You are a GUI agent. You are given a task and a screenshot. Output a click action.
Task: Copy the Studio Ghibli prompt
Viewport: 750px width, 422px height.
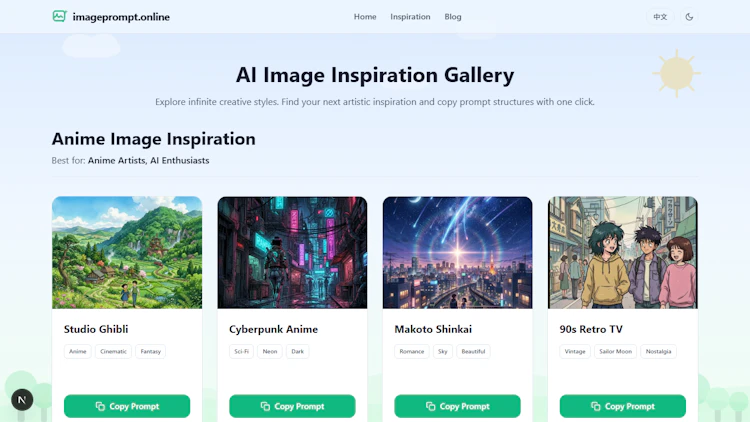pyautogui.click(x=127, y=406)
